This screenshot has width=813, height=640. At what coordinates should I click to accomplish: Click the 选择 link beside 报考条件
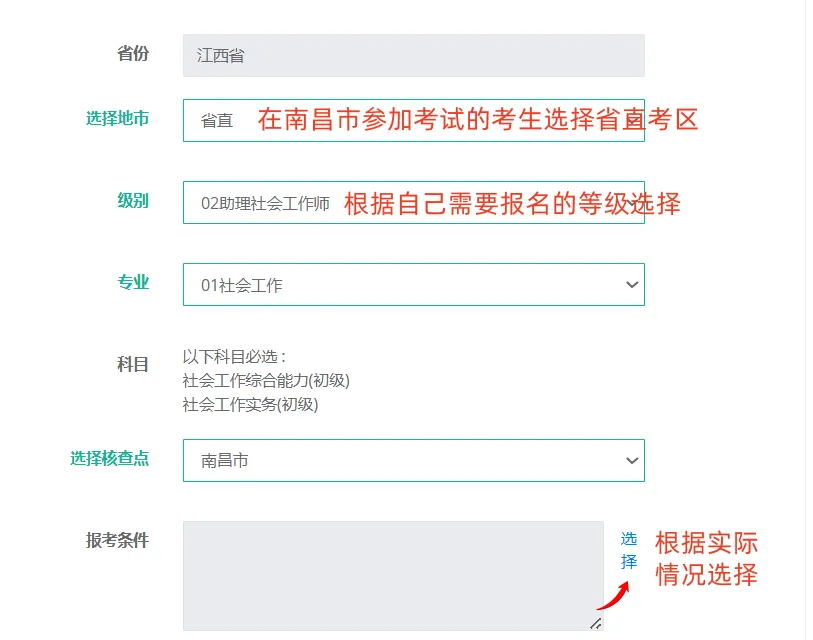click(628, 550)
